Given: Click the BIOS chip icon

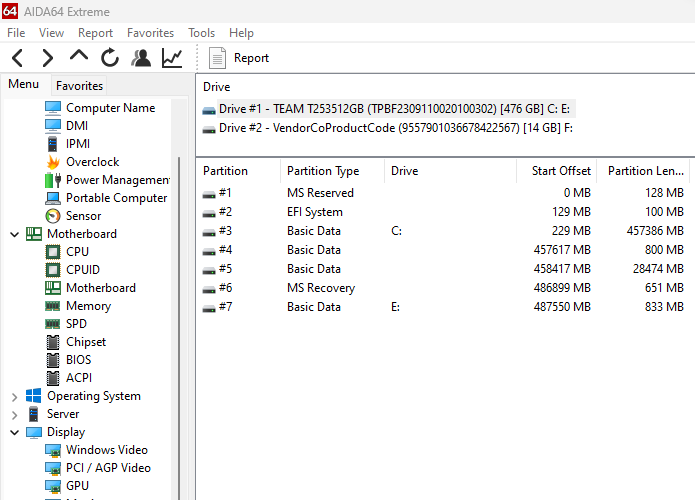Looking at the screenshot, I should (x=53, y=360).
